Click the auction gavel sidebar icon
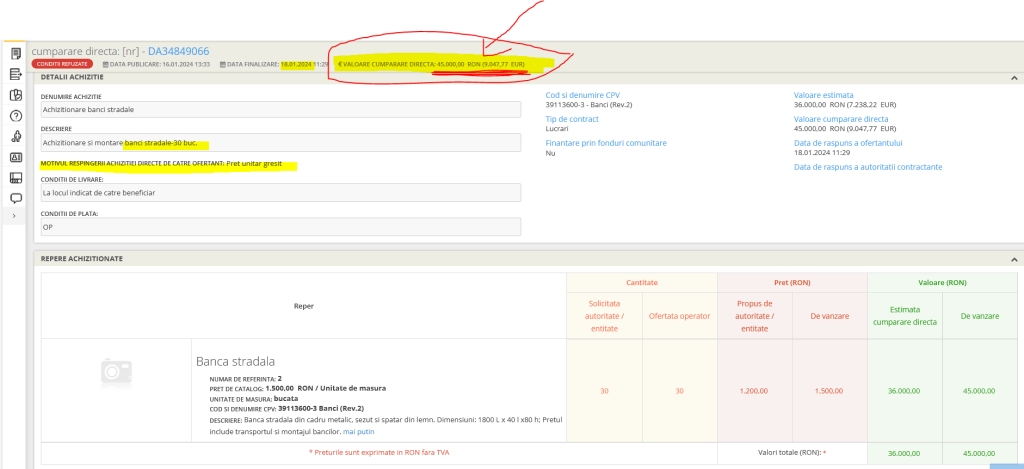Viewport: 1024px width, 469px height. [x=15, y=137]
